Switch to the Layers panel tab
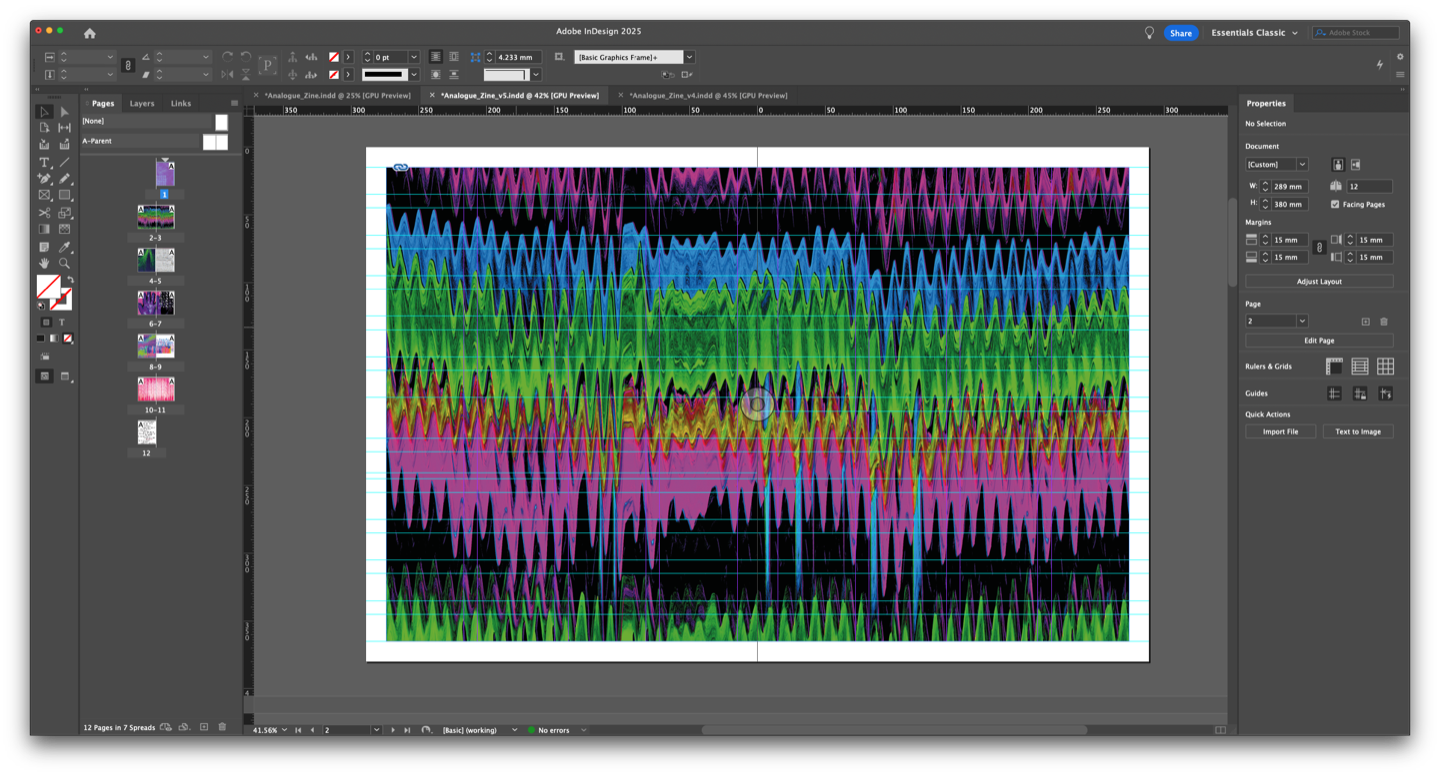The width and height of the screenshot is (1440, 775). click(142, 103)
